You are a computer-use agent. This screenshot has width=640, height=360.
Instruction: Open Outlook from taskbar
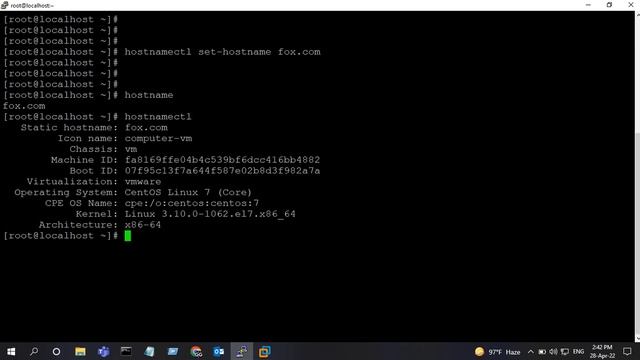coord(219,351)
